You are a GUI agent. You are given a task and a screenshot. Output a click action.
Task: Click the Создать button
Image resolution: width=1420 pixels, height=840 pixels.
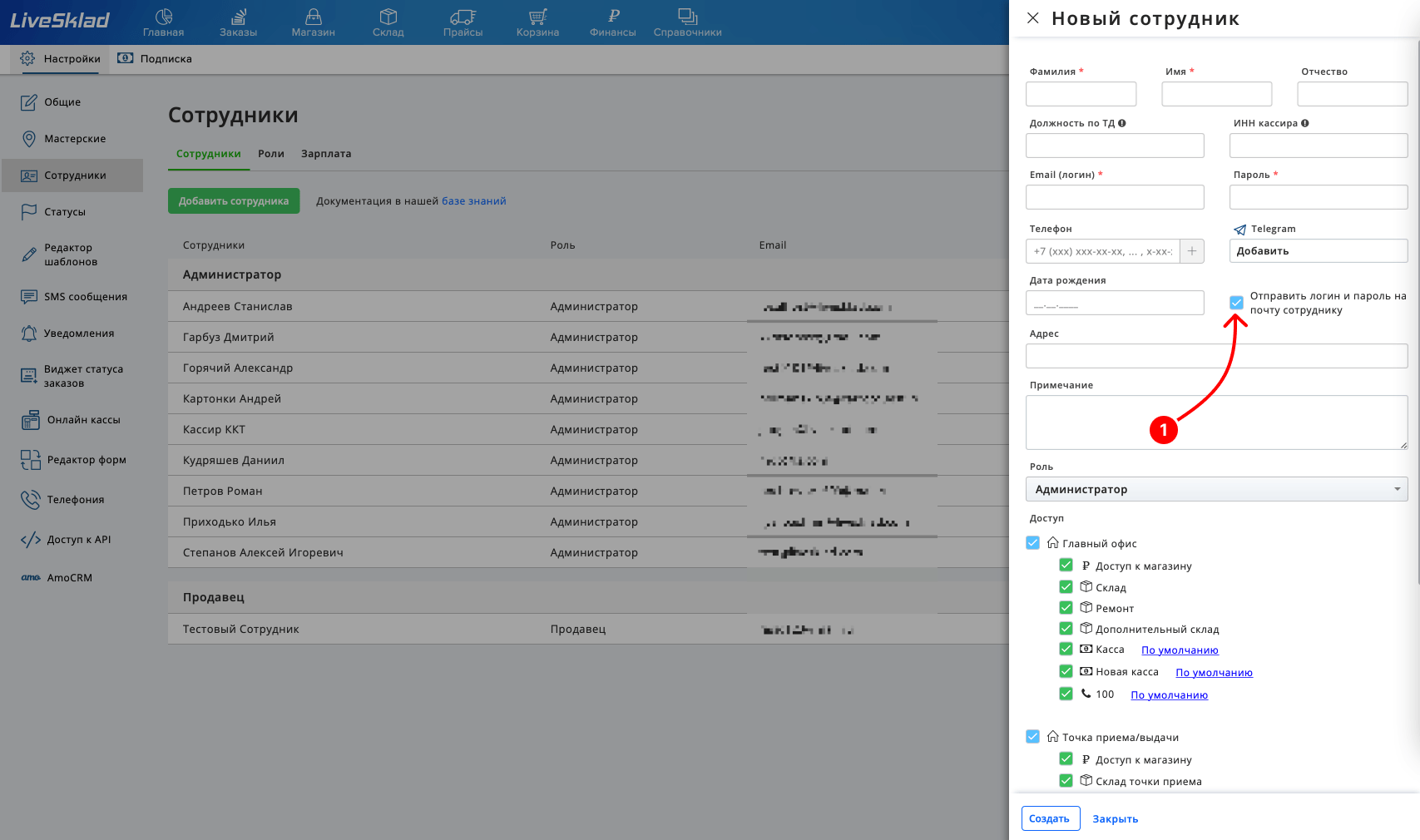click(x=1051, y=818)
